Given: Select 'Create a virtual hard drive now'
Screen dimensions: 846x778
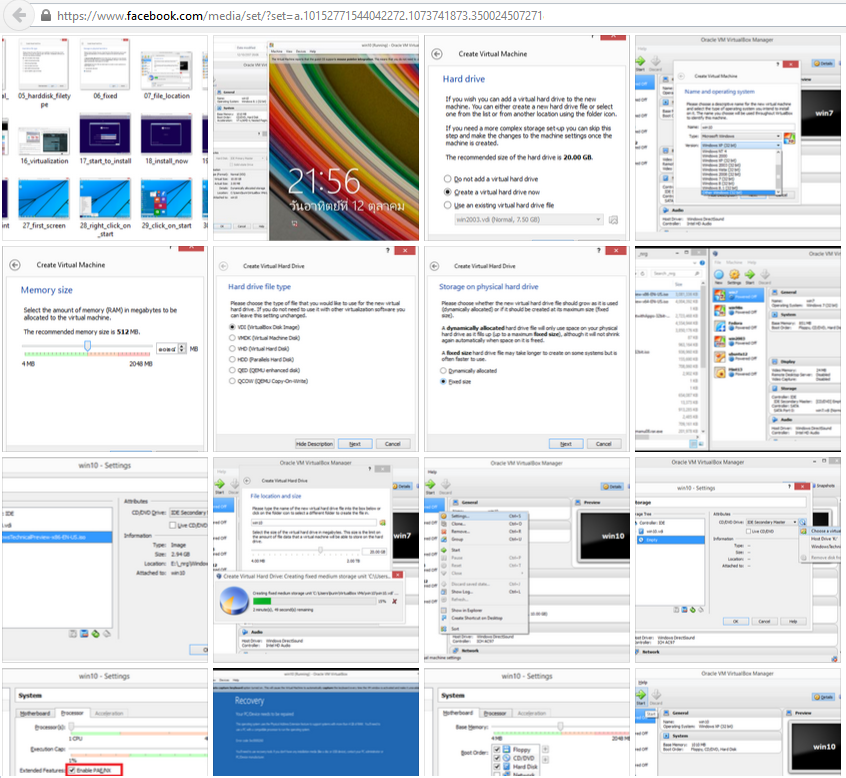Looking at the screenshot, I should point(492,192).
